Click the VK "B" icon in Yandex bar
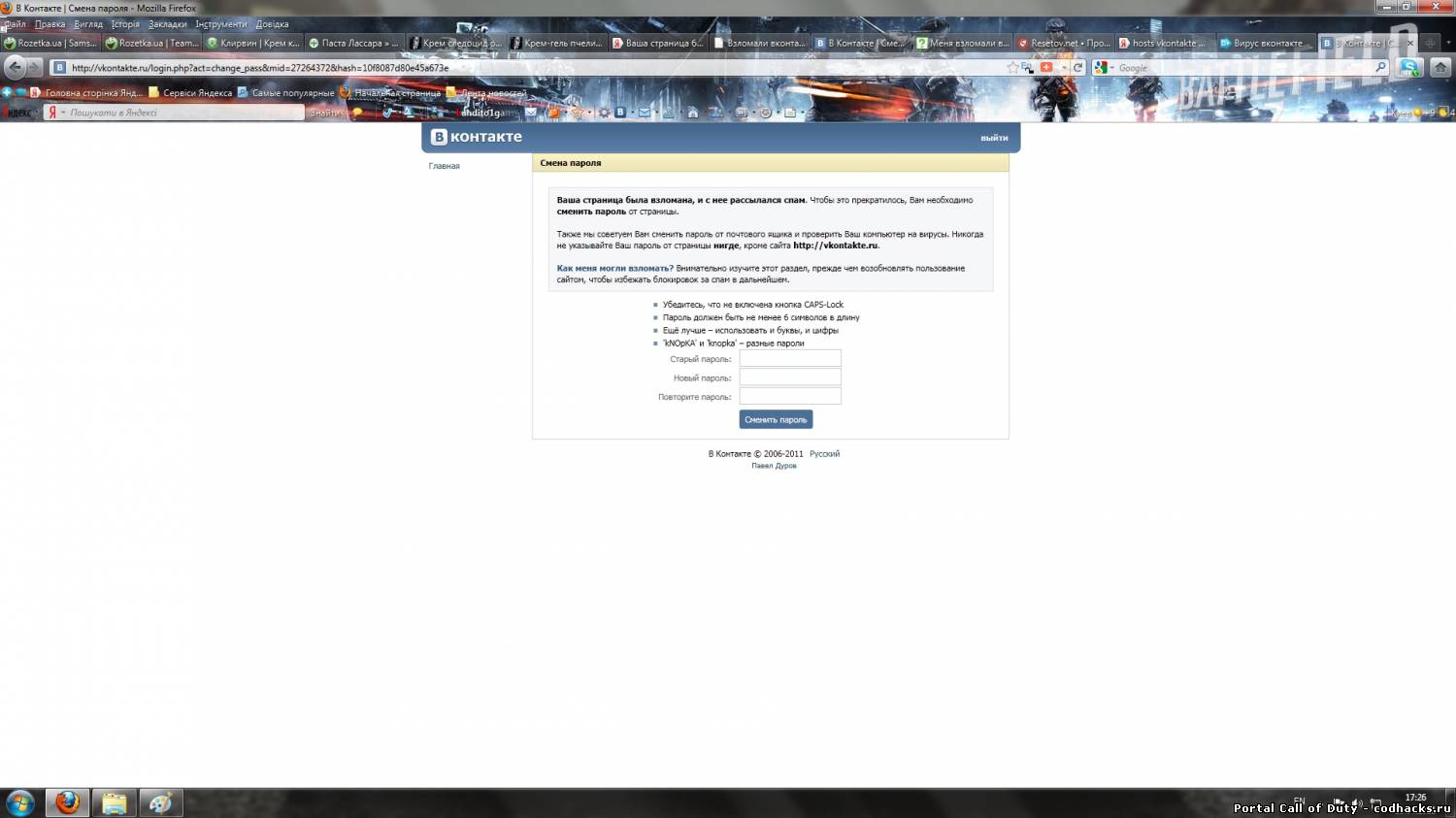The width and height of the screenshot is (1456, 818). 619,113
